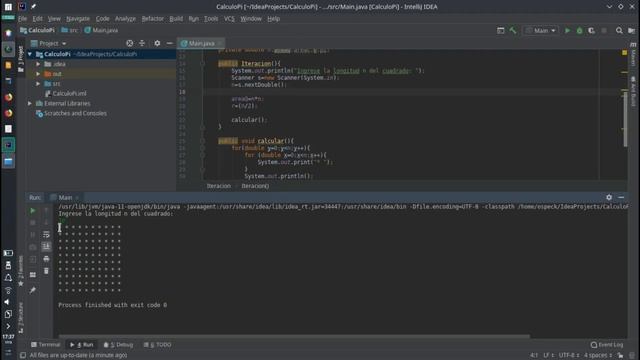Click the Project vertical tool window tab
Screen dimensions: 640x360
21,58
